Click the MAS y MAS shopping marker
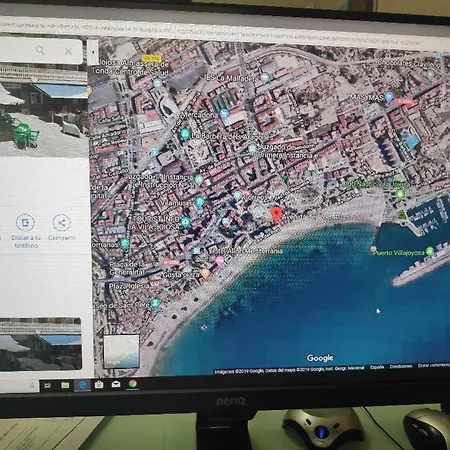This screenshot has height=450, width=450. pyautogui.click(x=389, y=97)
